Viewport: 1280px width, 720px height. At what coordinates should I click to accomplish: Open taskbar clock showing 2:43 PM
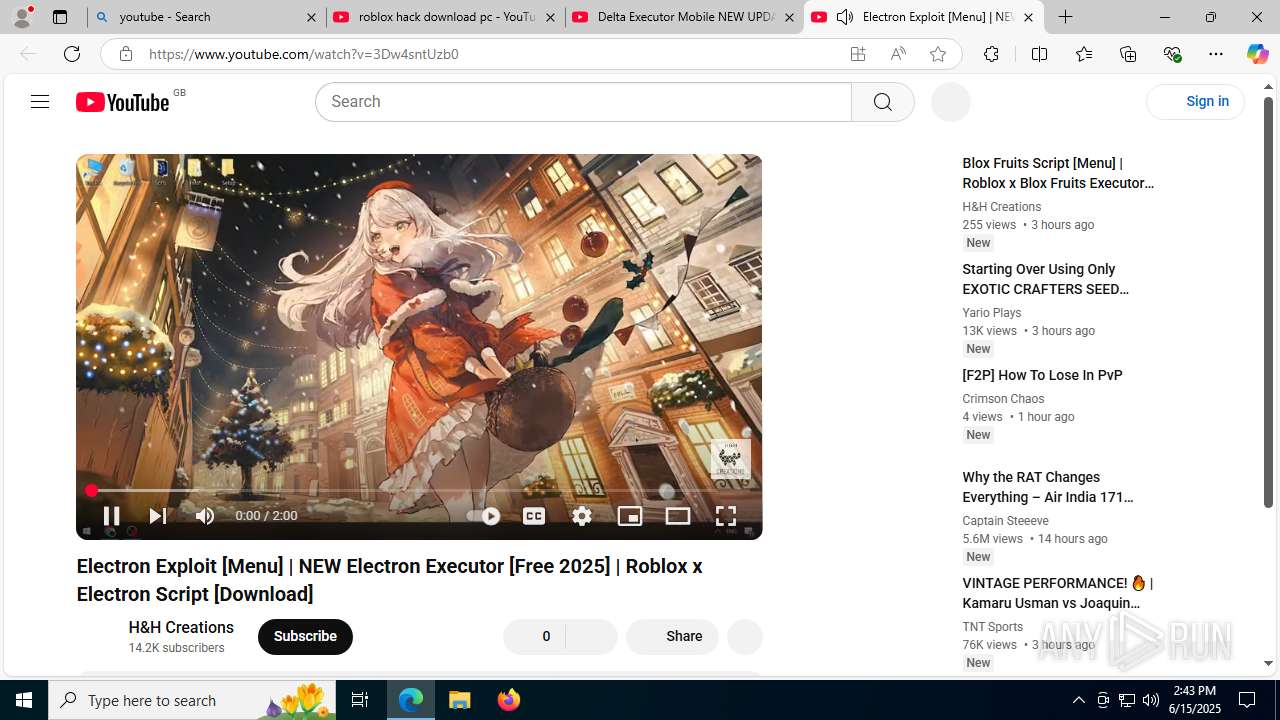point(1194,700)
